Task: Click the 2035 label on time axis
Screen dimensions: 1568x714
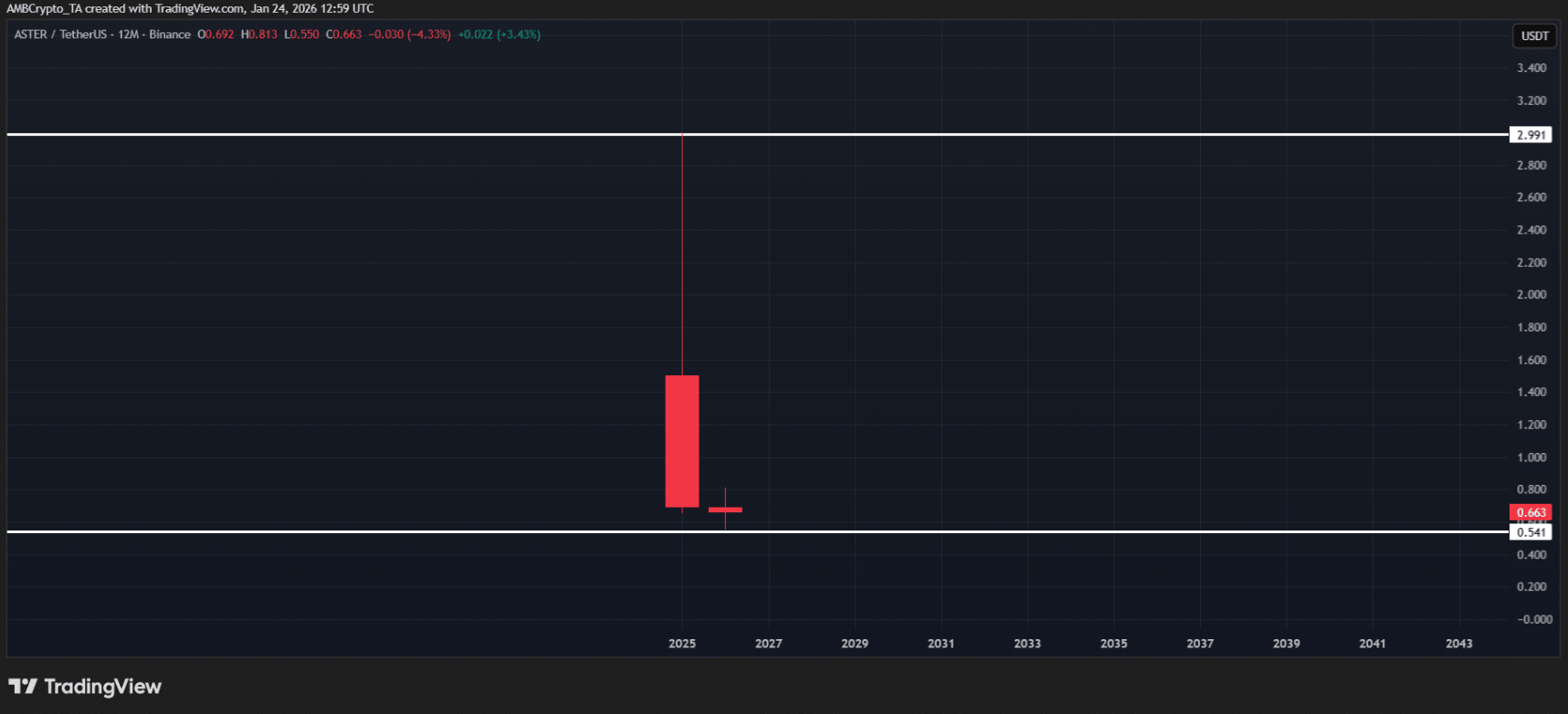Action: point(1113,644)
